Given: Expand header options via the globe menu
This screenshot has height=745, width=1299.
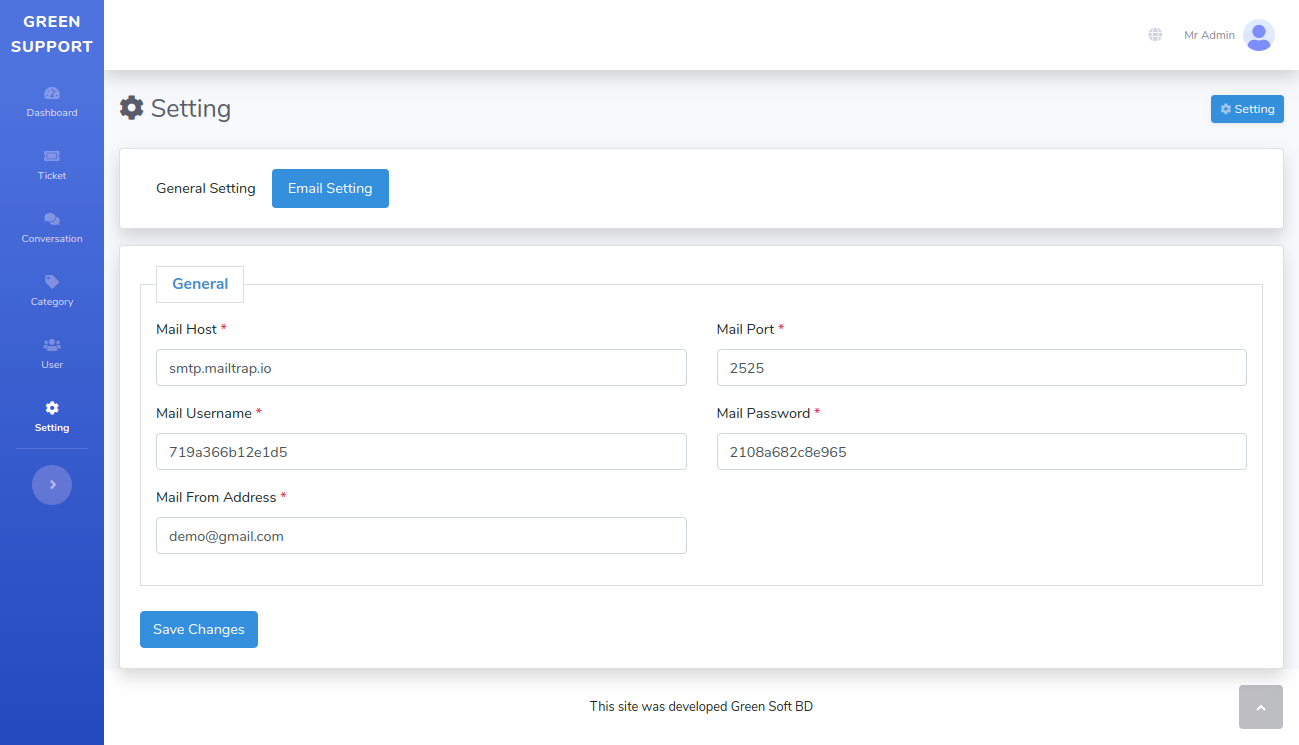Looking at the screenshot, I should [x=1155, y=34].
